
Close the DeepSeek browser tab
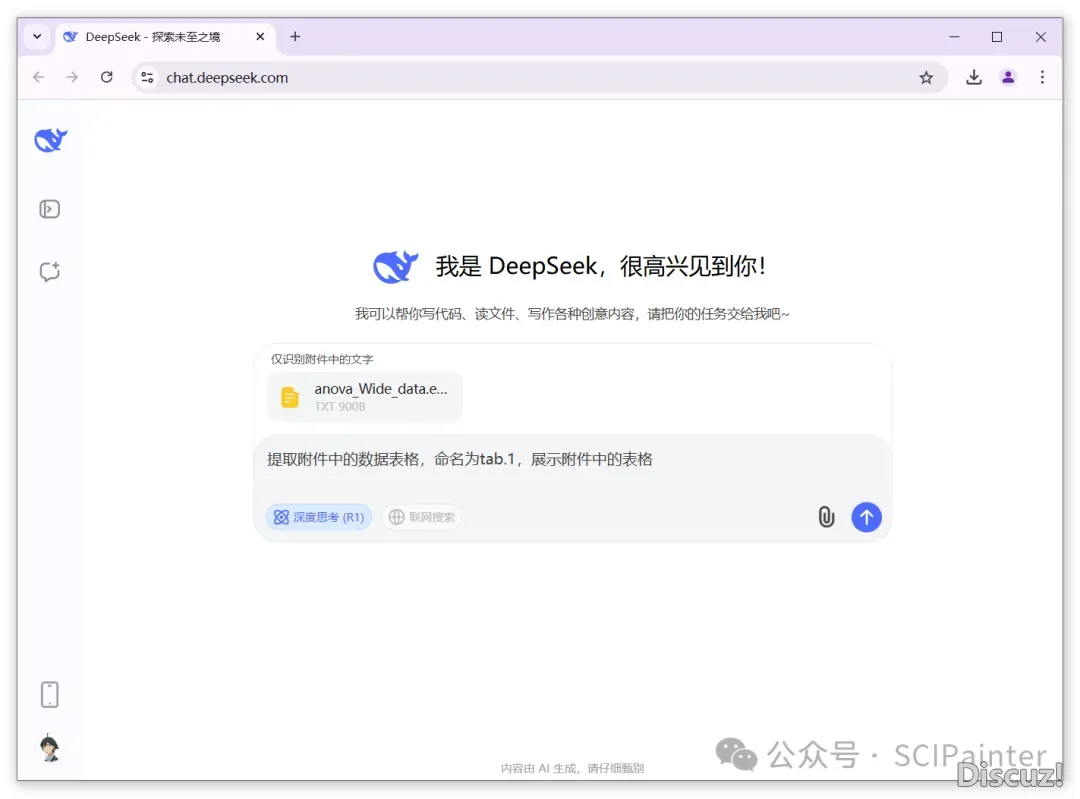(260, 37)
